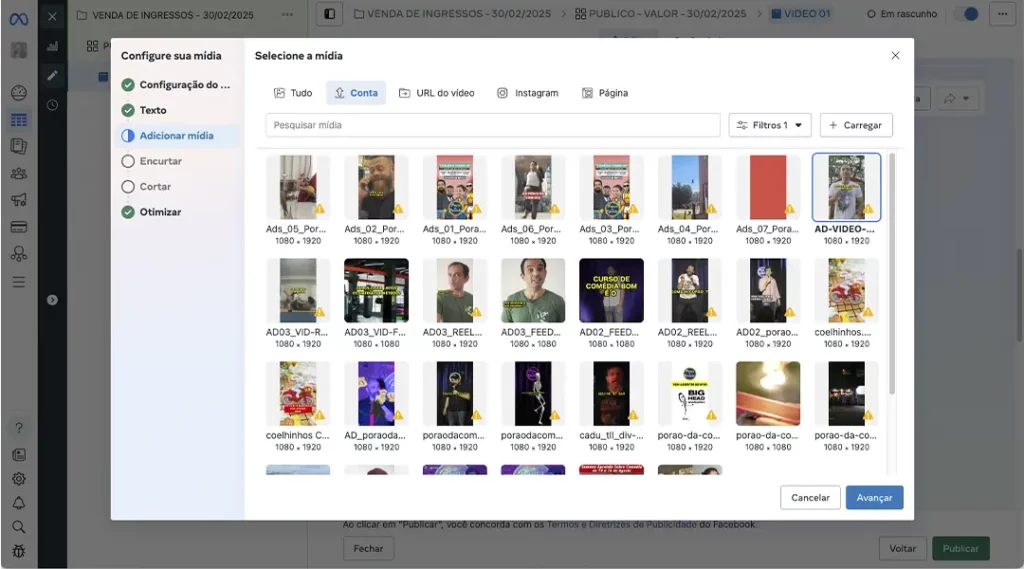The width and height of the screenshot is (1024, 569).
Task: Switch to the URL do vídeo tab
Action: 436,93
